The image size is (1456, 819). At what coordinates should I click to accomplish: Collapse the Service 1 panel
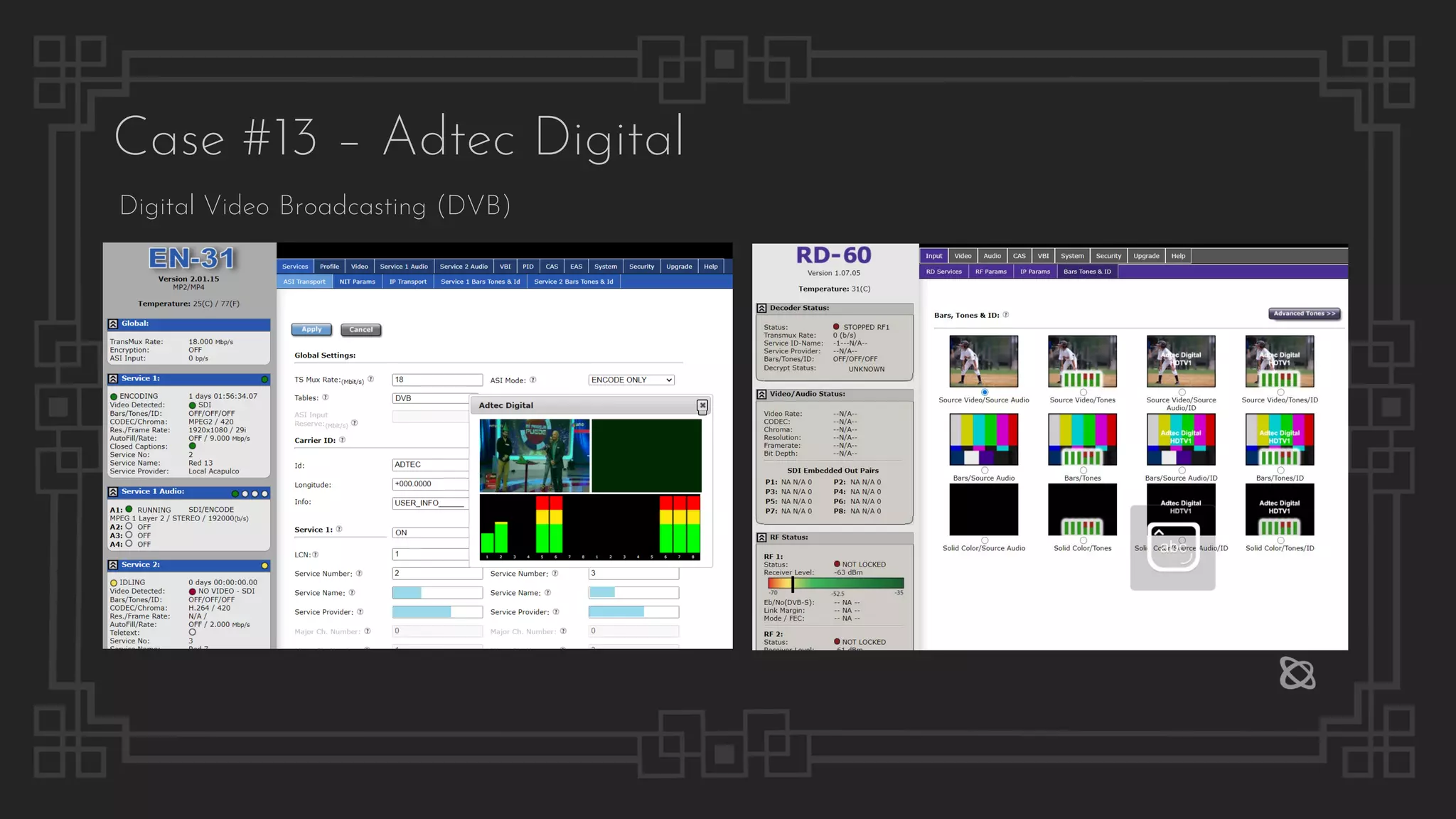[x=113, y=379]
